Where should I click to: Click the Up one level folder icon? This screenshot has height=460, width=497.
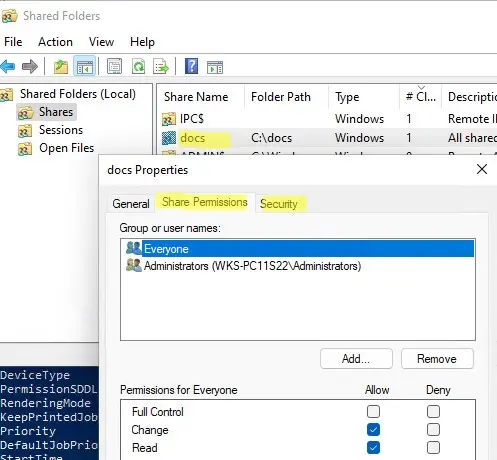click(x=61, y=66)
